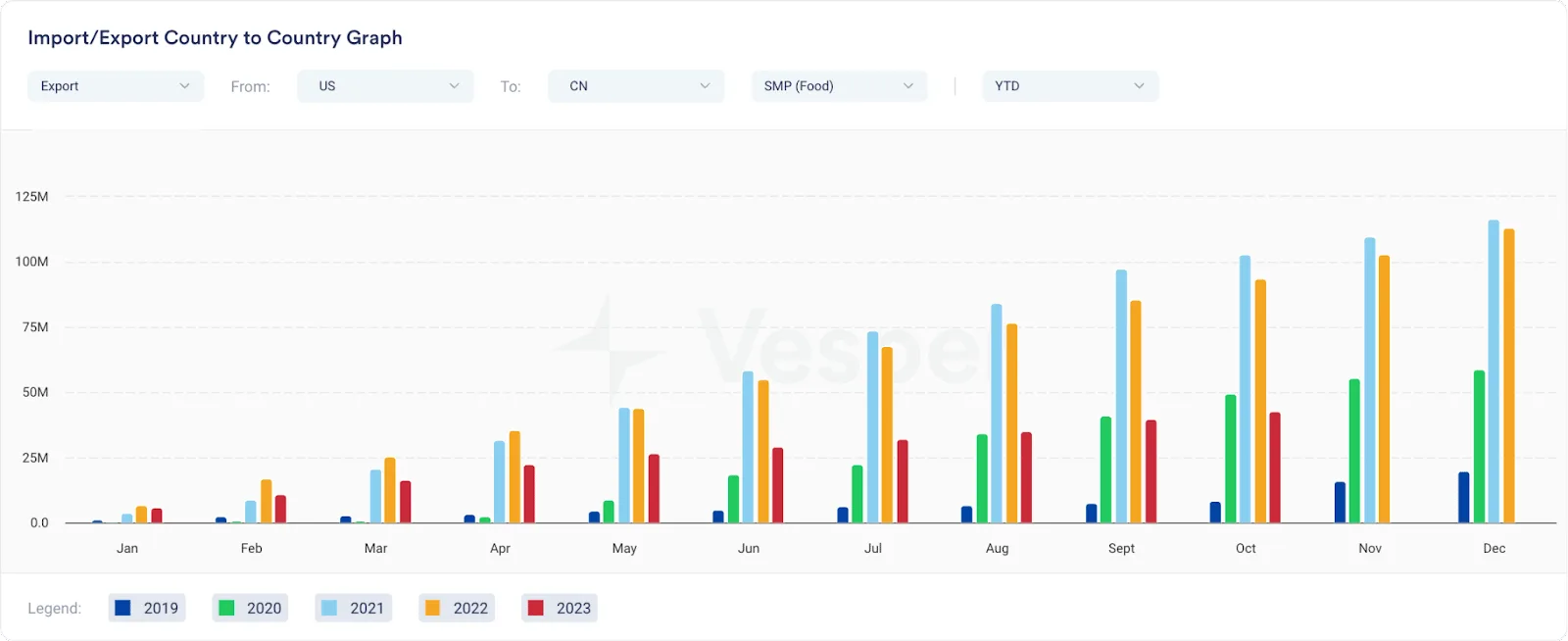Click the Sept month axis label
Viewport: 1568px width, 641px height.
[x=1121, y=549]
